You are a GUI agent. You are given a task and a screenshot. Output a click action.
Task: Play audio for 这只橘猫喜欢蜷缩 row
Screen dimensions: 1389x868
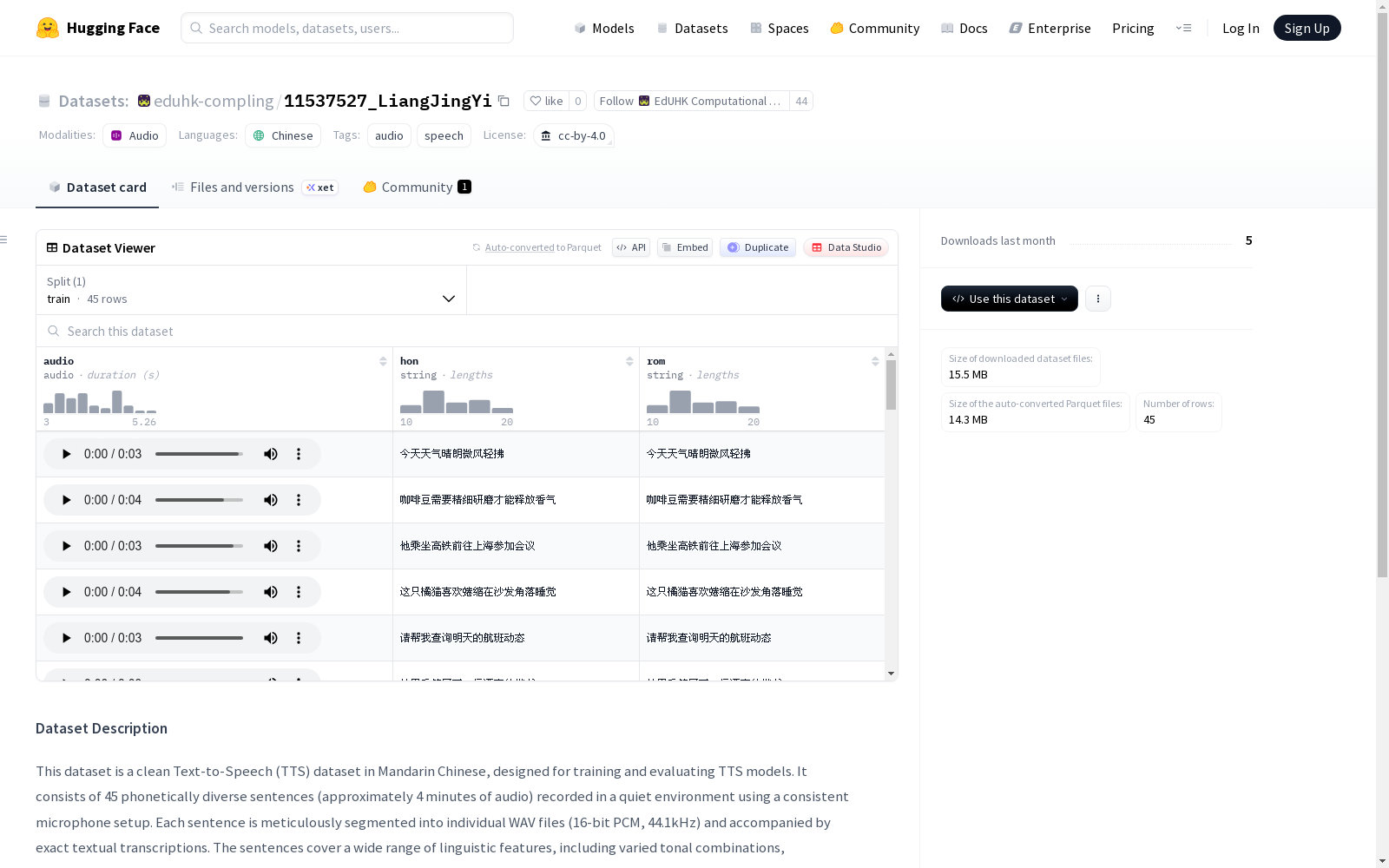click(x=66, y=592)
